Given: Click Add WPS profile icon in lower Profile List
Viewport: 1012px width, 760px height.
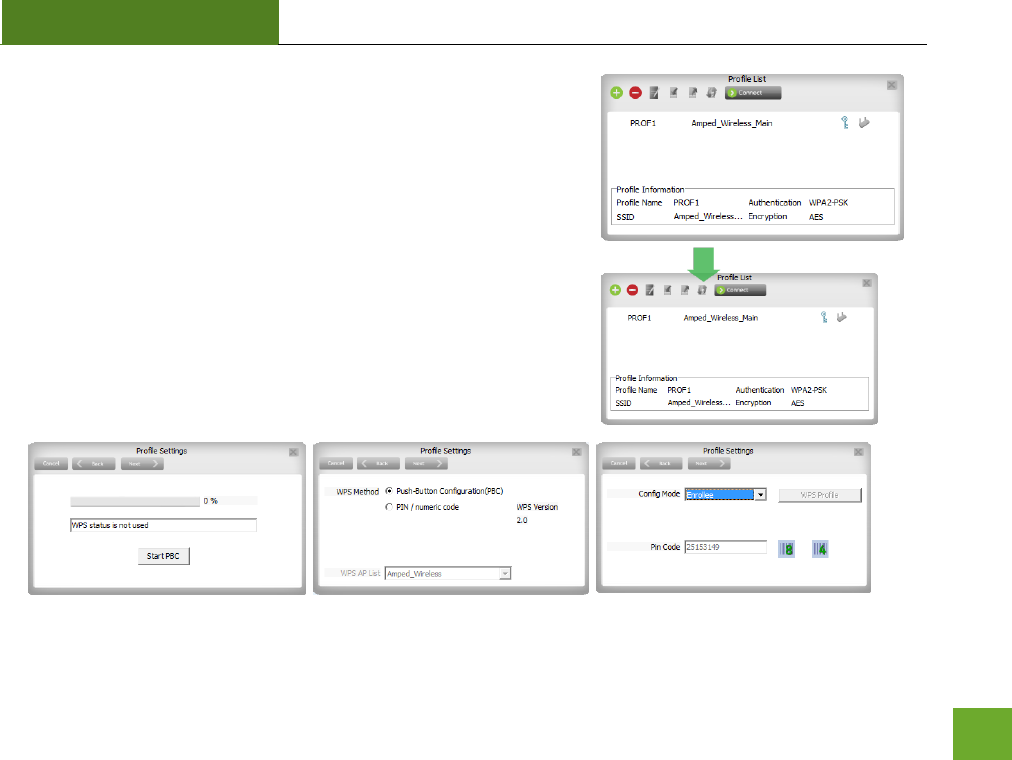Looking at the screenshot, I should [702, 290].
